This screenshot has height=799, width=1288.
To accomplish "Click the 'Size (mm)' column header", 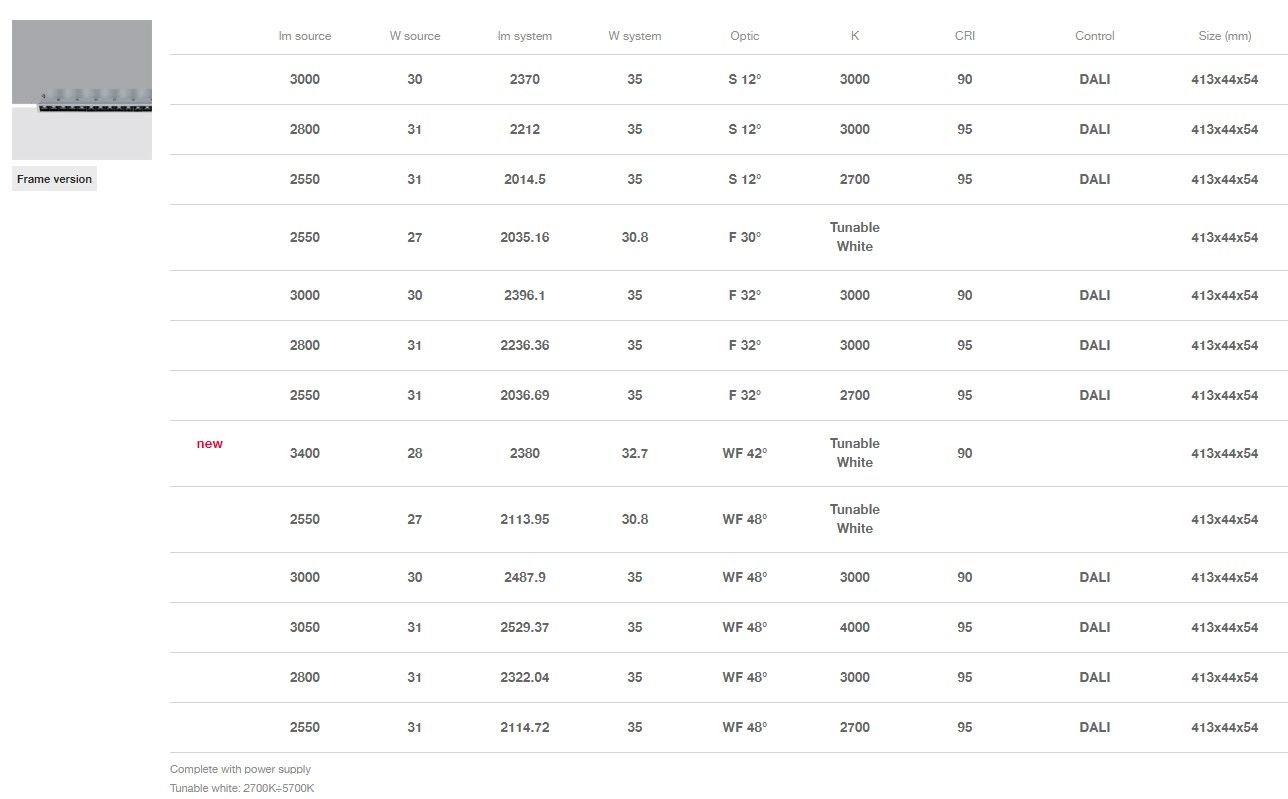I will click(x=1225, y=36).
